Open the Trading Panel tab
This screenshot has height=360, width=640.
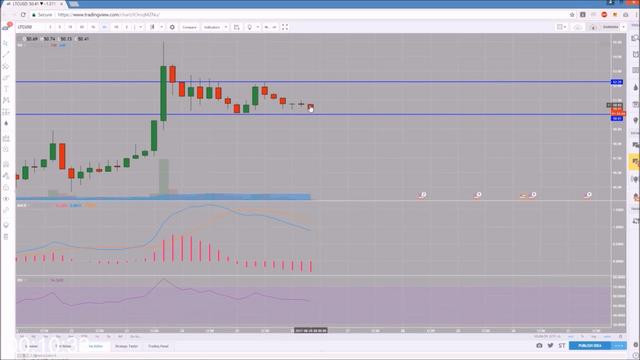pos(158,346)
